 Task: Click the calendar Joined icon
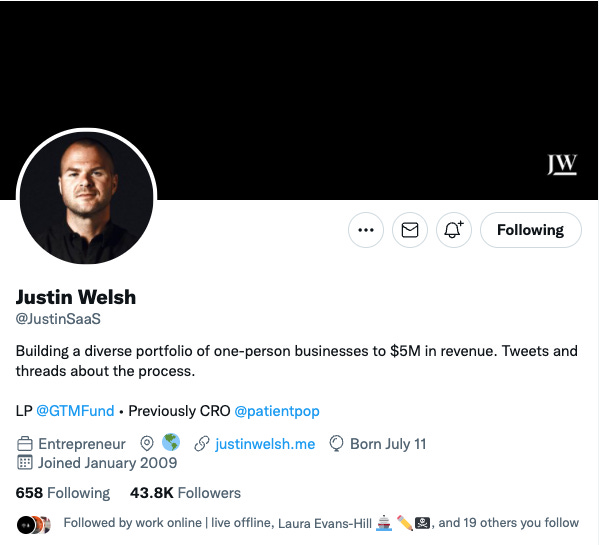25,463
